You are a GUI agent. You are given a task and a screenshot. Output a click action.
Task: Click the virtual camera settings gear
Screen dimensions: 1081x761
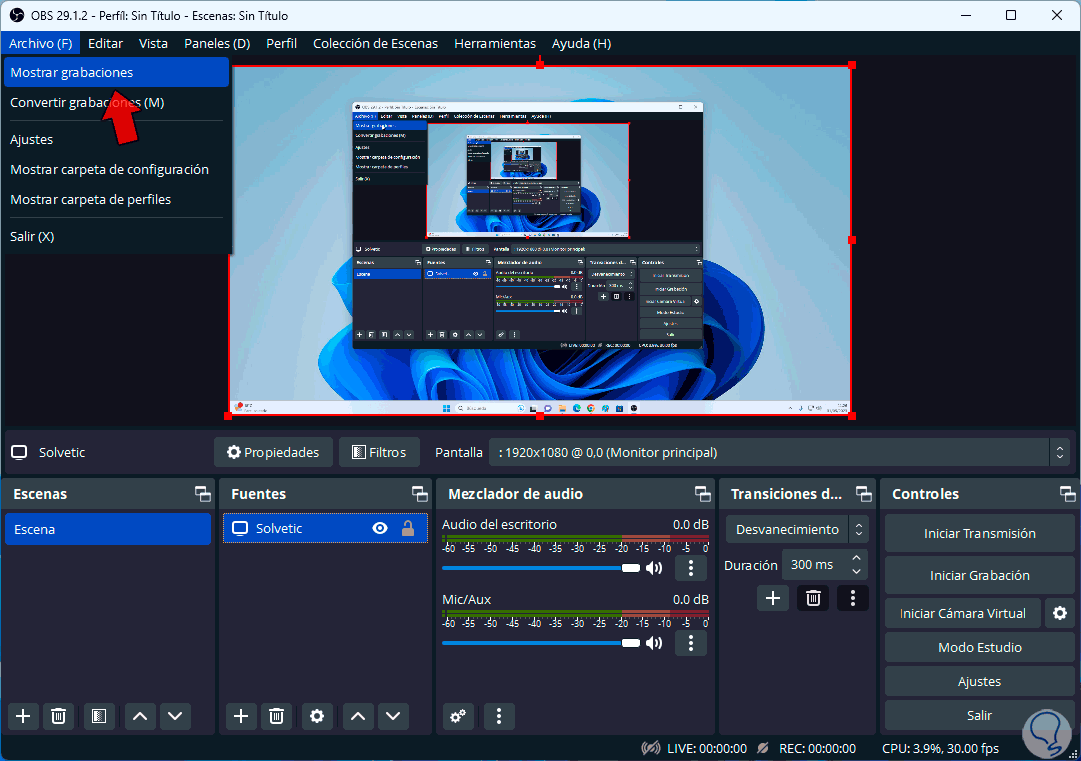[x=1060, y=613]
